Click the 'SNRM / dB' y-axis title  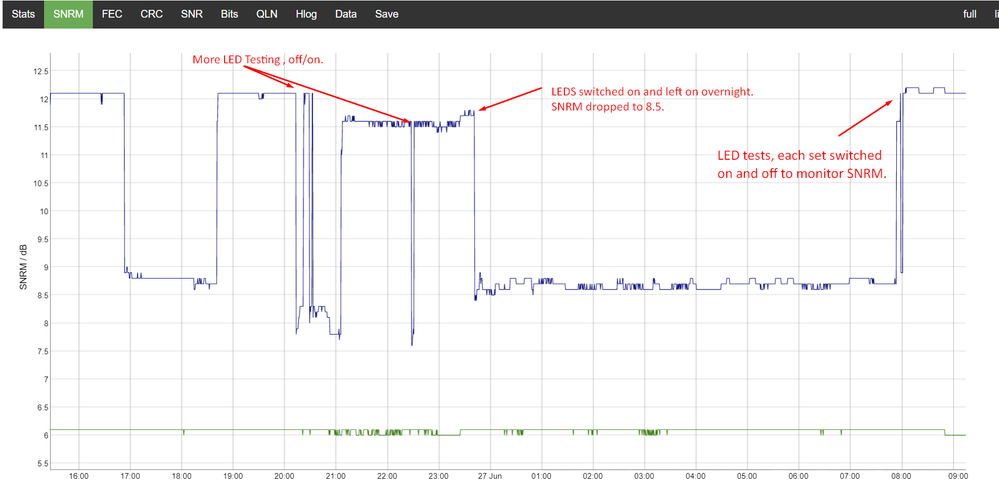(24, 268)
